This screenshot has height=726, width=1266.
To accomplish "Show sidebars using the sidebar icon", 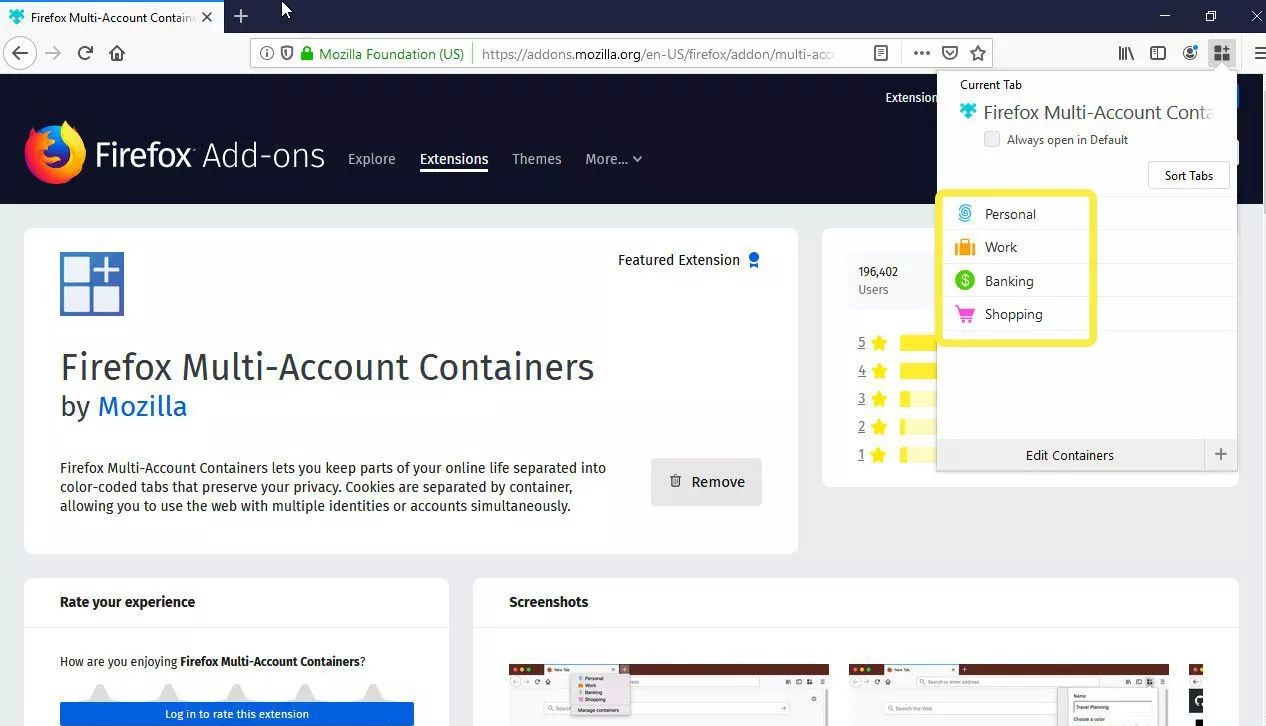I will point(1158,54).
